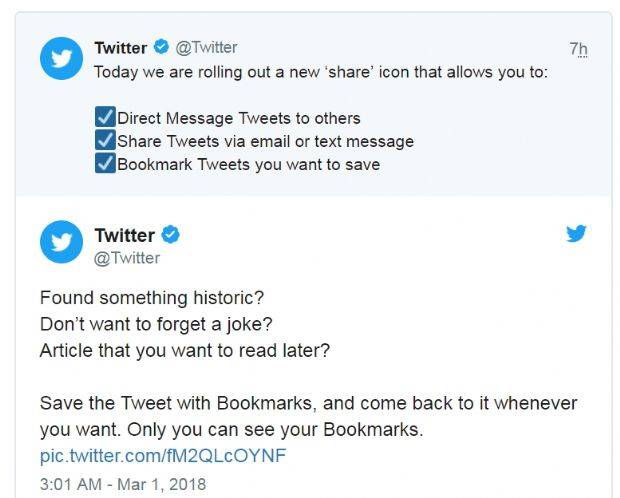Click checkmark beside Bookmark Tweets line
The width and height of the screenshot is (620, 498).
pos(104,164)
